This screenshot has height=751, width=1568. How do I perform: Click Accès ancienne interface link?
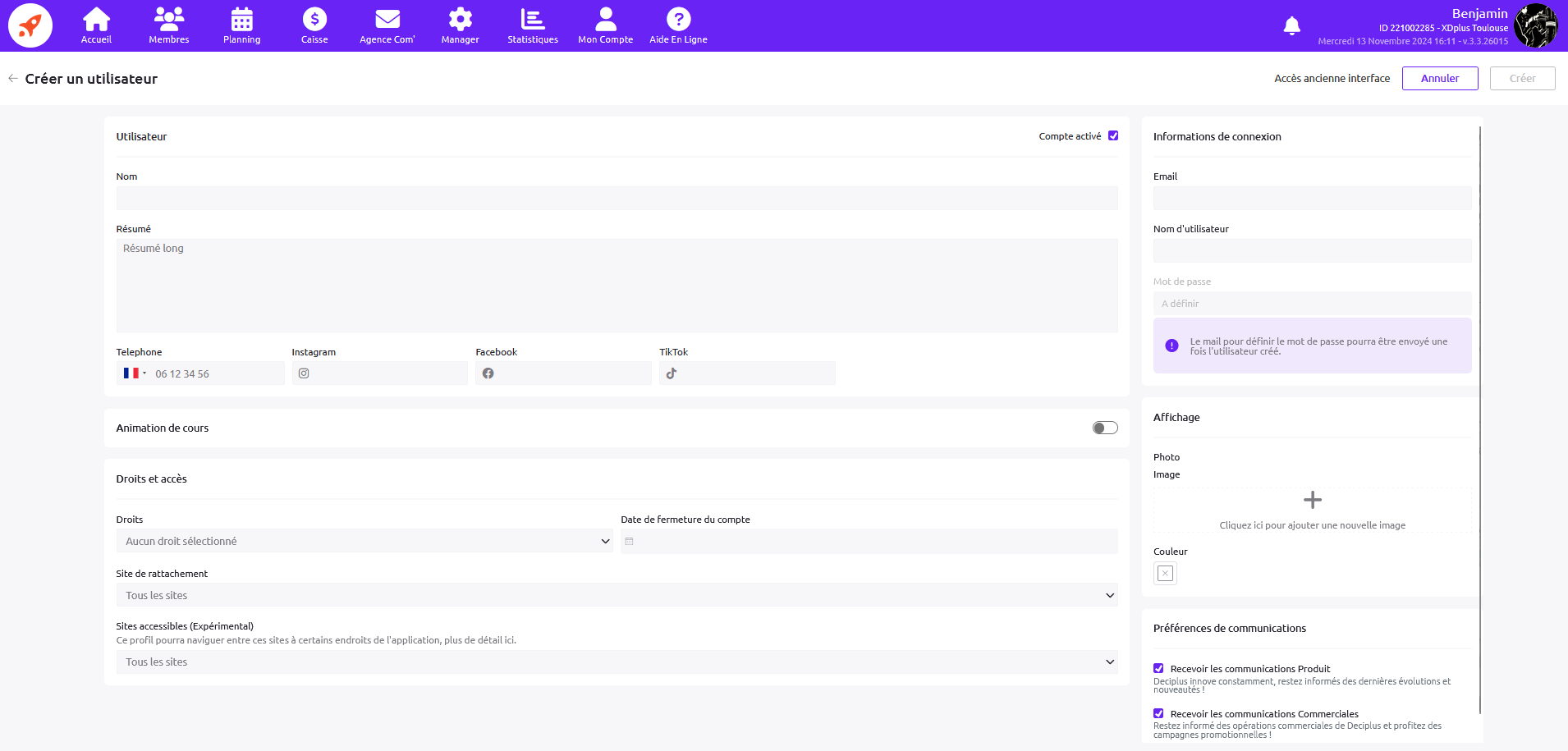click(x=1332, y=79)
